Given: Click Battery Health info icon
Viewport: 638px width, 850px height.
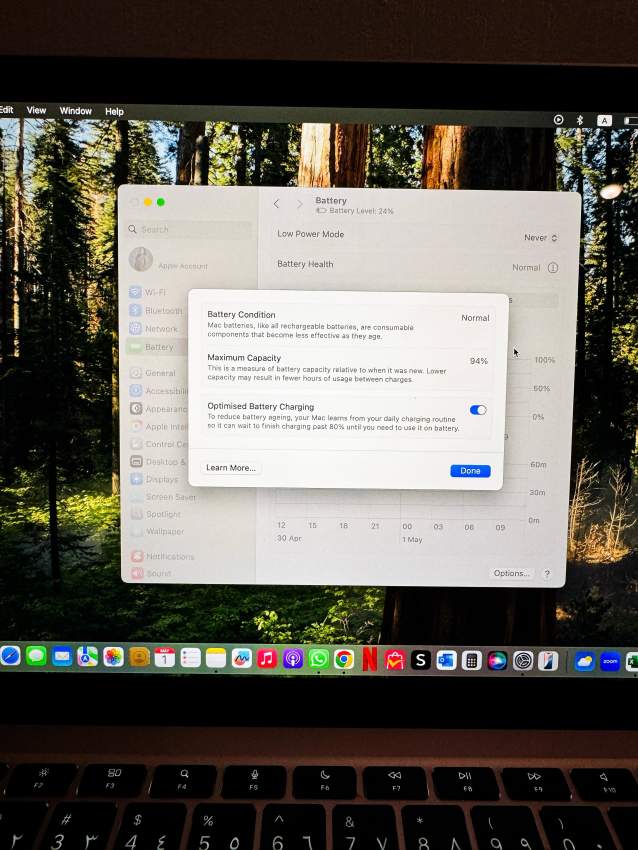Looking at the screenshot, I should pyautogui.click(x=553, y=268).
